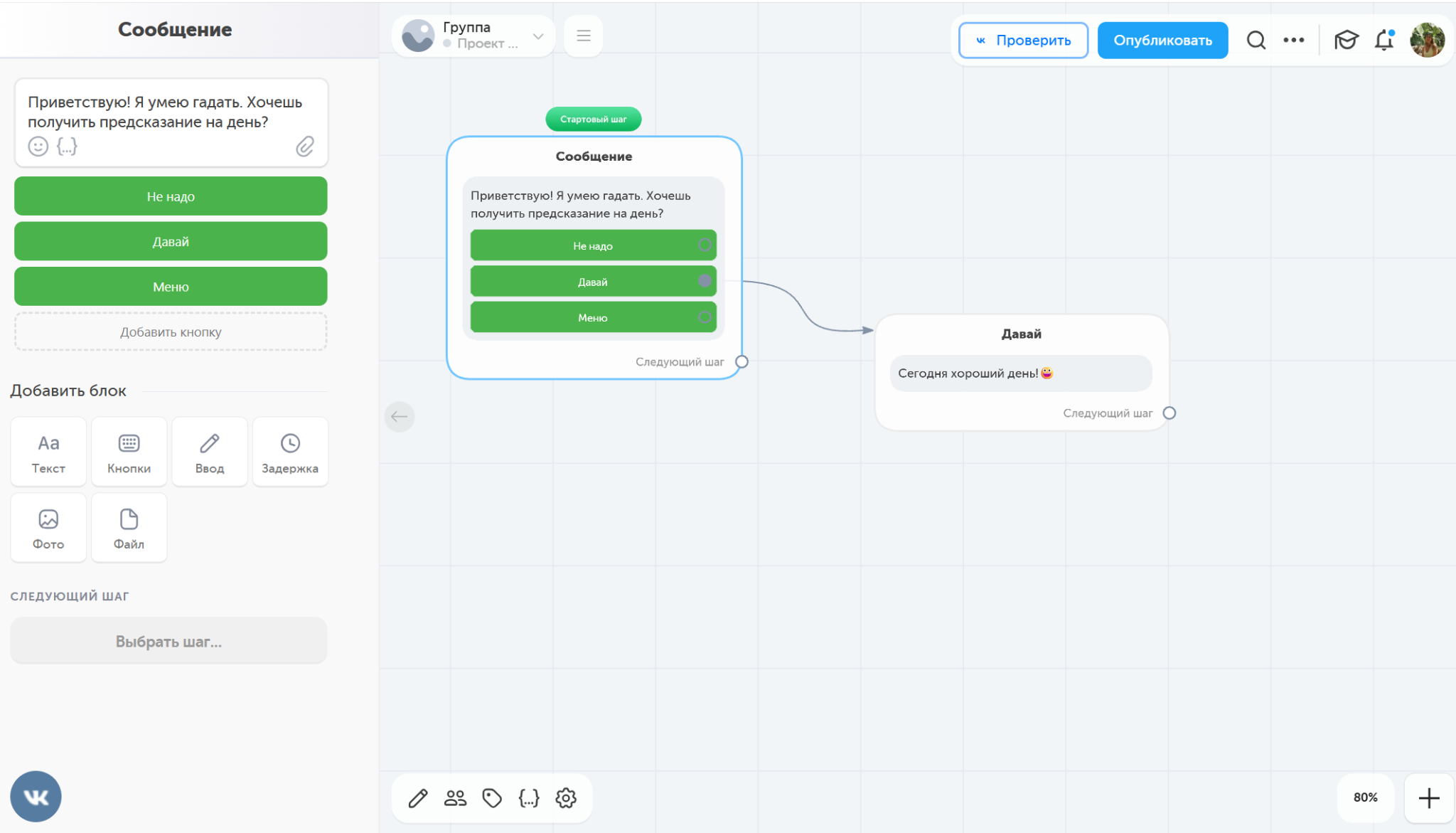Viewport: 1456px width, 833px height.
Task: Open the tags icon in bottom toolbar
Action: [492, 798]
